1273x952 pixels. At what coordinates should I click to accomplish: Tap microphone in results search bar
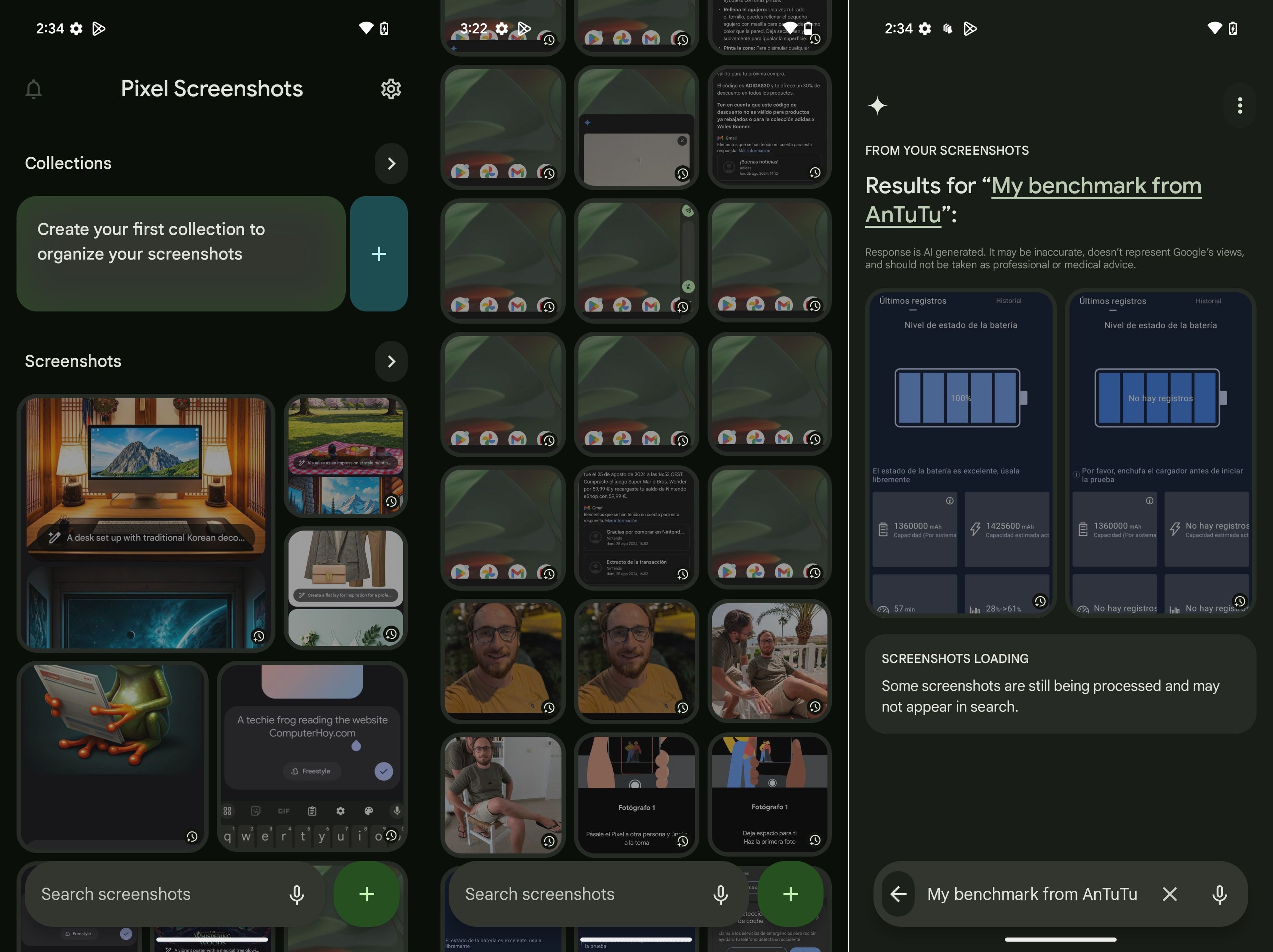1220,894
